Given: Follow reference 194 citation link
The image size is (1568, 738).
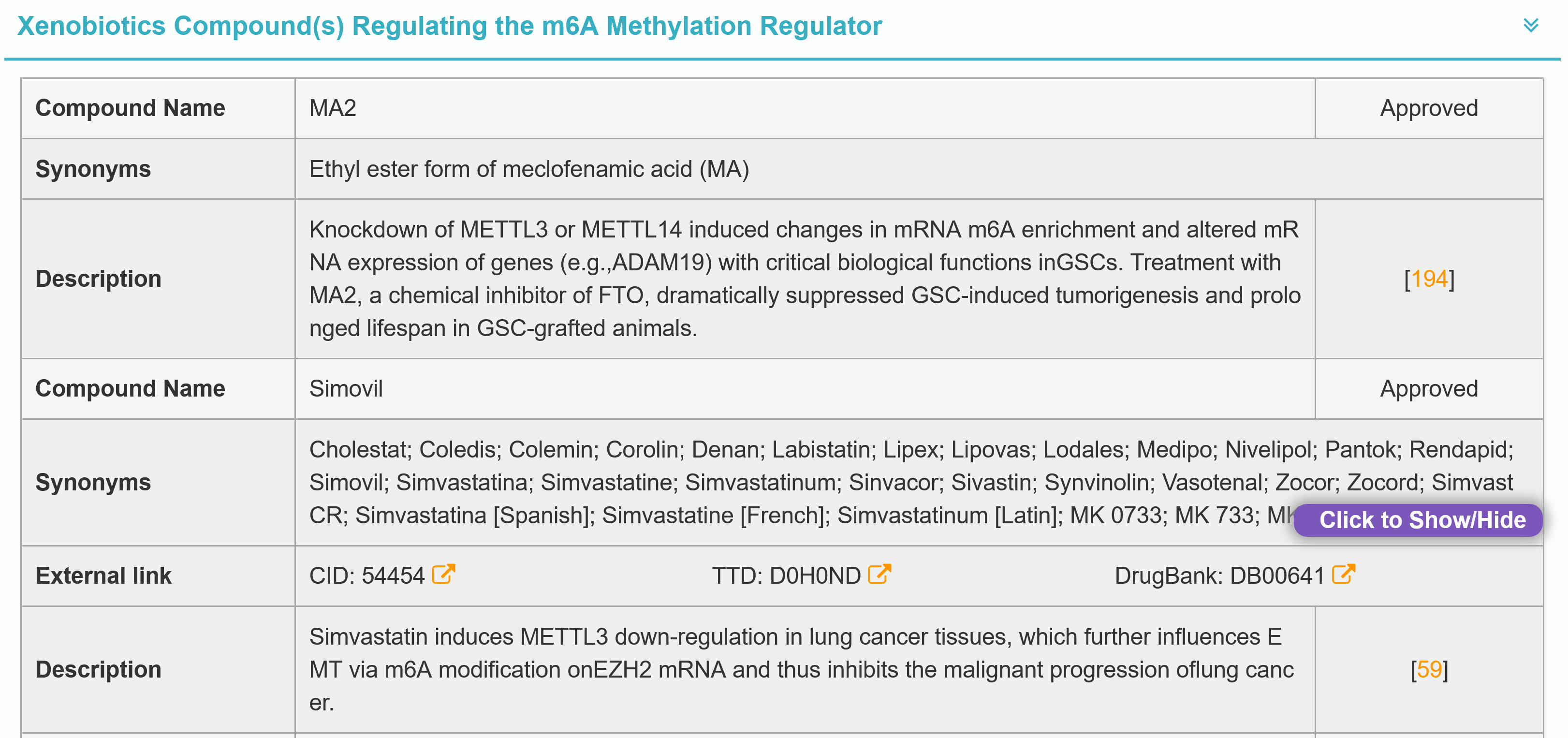Looking at the screenshot, I should [1429, 279].
